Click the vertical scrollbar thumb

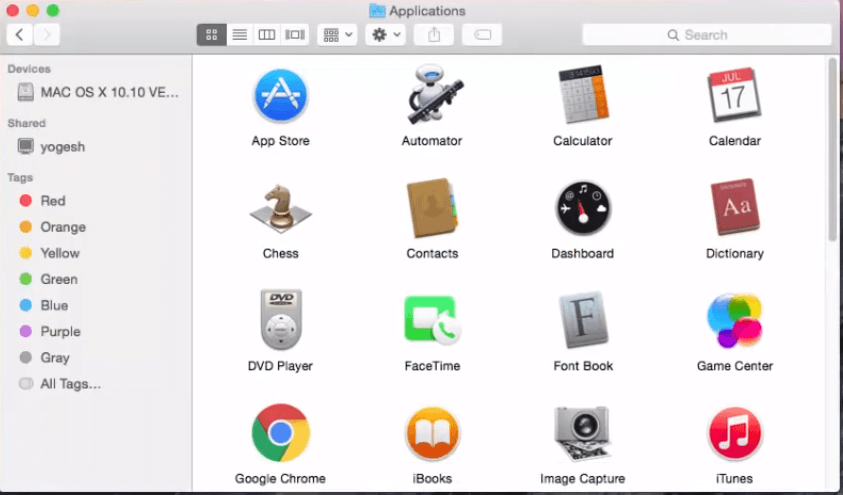pos(833,149)
